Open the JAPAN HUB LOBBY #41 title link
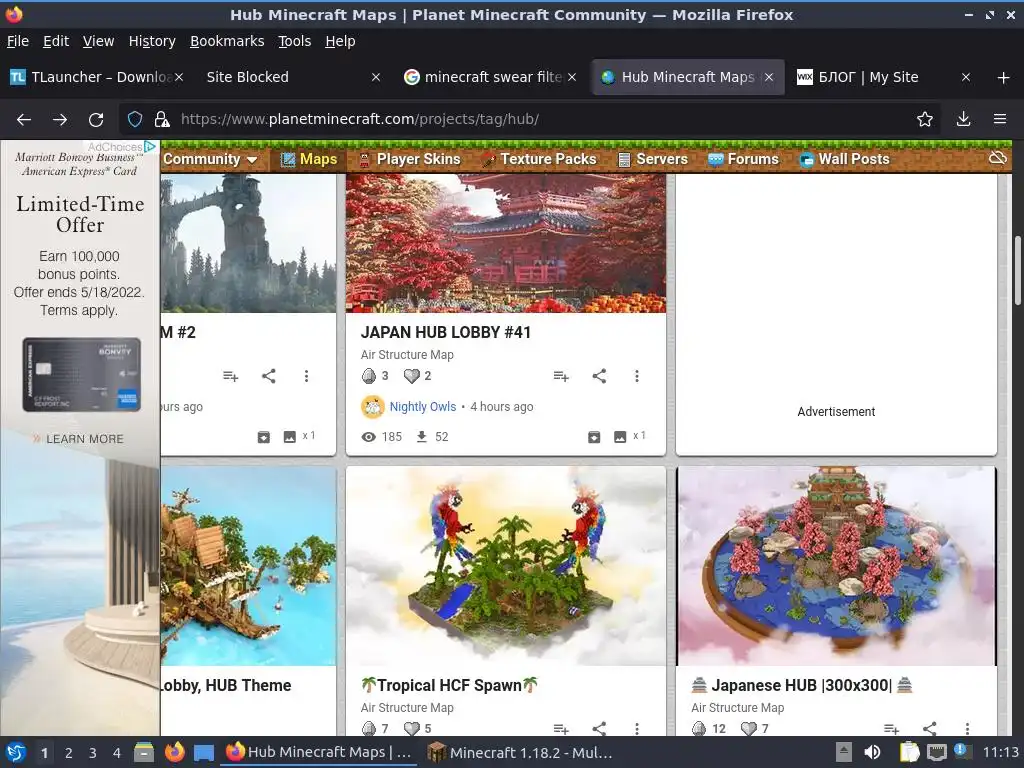 [445, 332]
